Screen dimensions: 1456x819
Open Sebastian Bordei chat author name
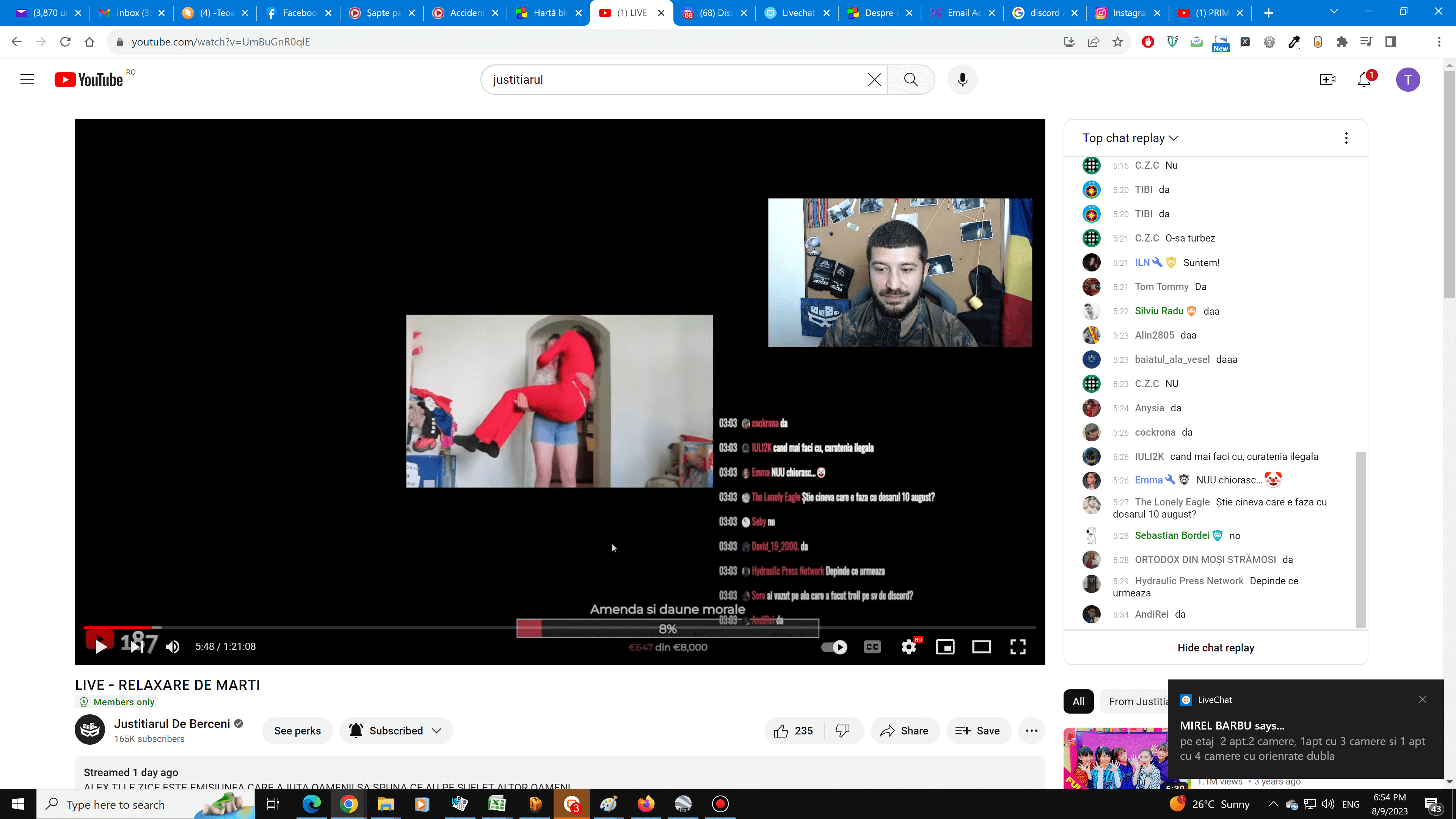1172,535
